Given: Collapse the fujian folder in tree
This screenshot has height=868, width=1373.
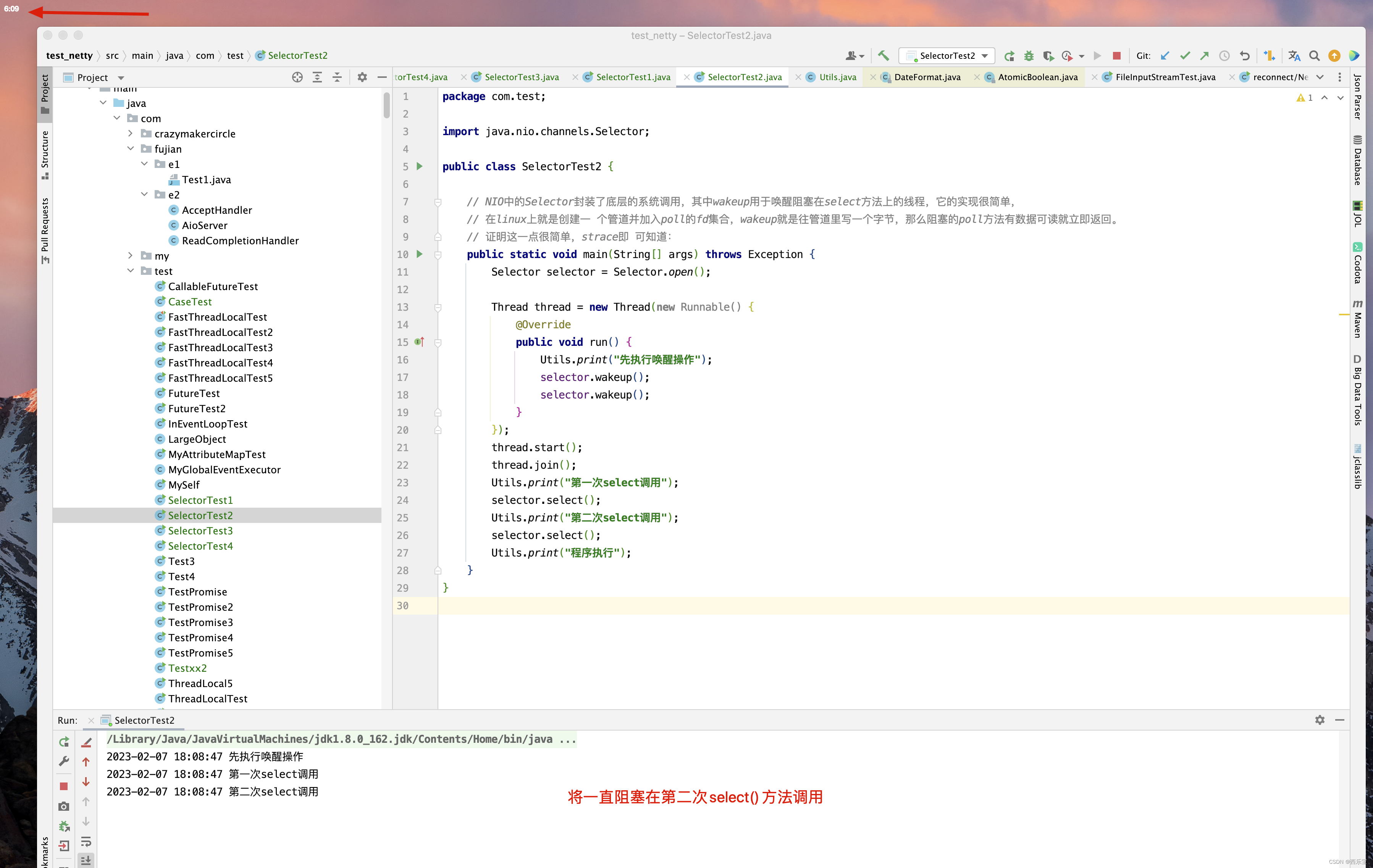Looking at the screenshot, I should [x=131, y=149].
